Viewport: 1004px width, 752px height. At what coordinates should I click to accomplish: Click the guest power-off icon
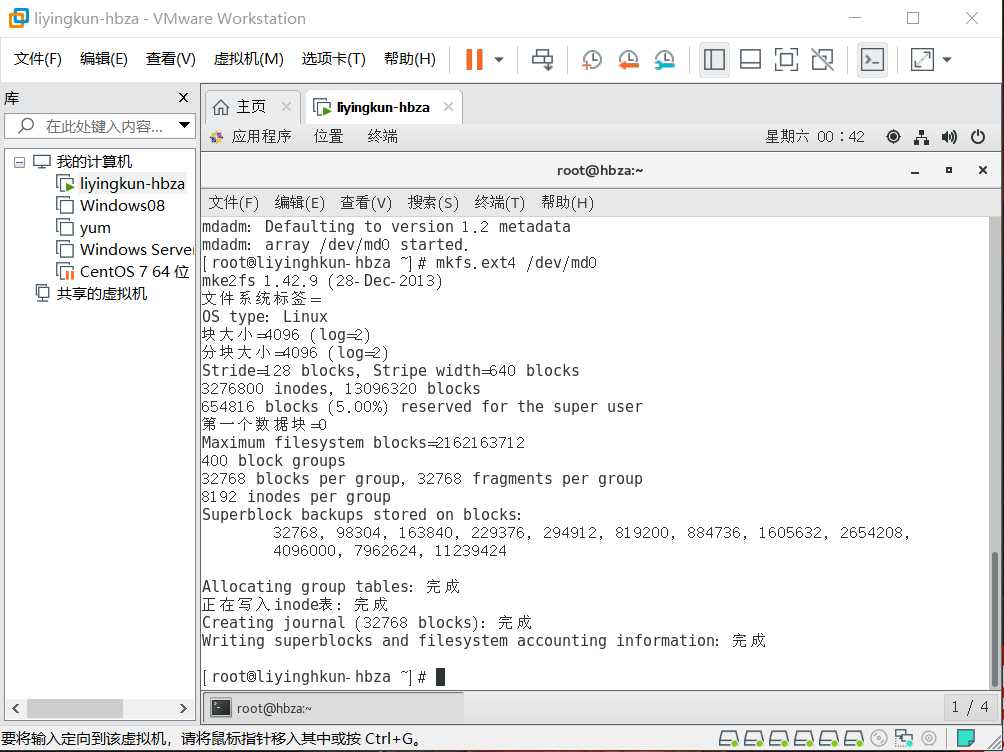pos(978,136)
